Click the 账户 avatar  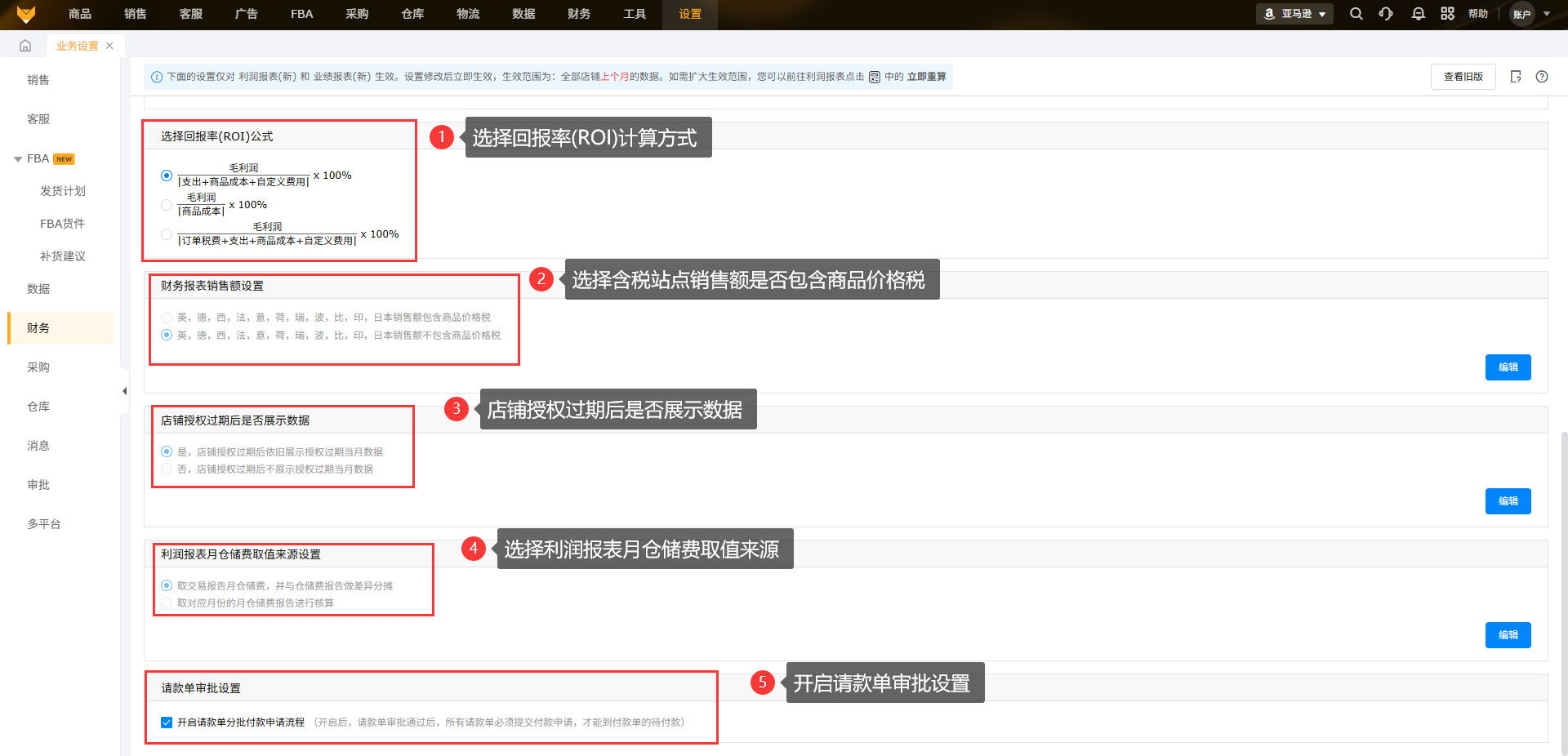(x=1522, y=14)
